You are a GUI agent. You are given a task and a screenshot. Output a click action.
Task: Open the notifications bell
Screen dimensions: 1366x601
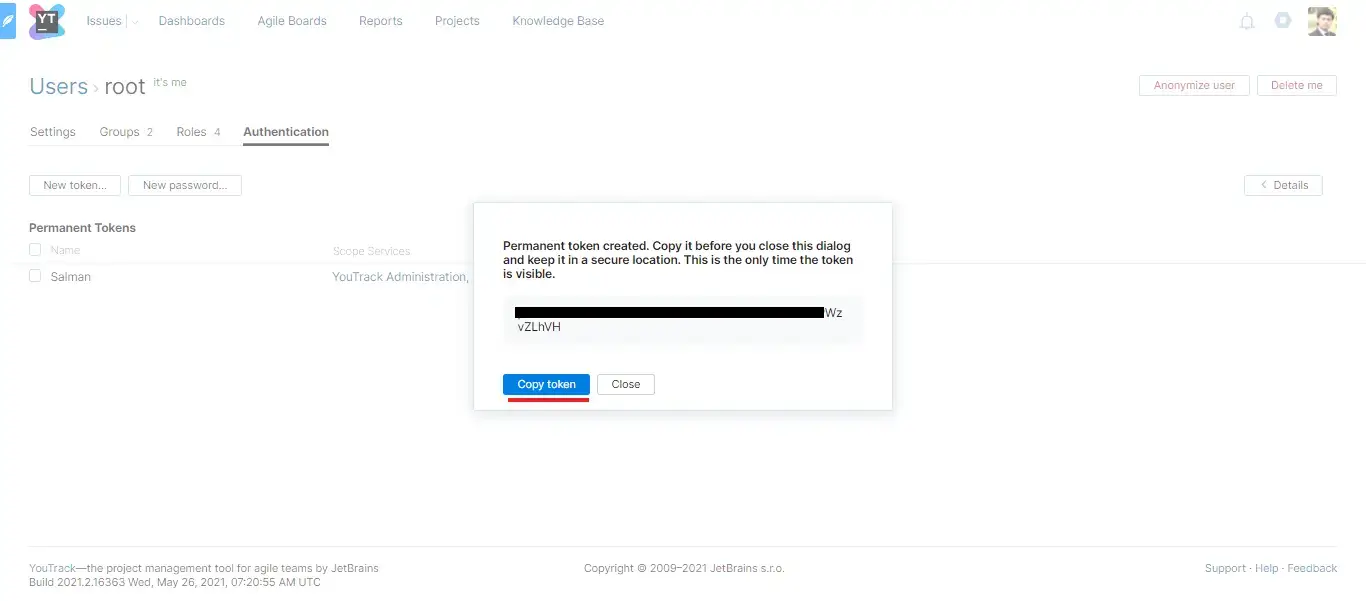click(1247, 21)
